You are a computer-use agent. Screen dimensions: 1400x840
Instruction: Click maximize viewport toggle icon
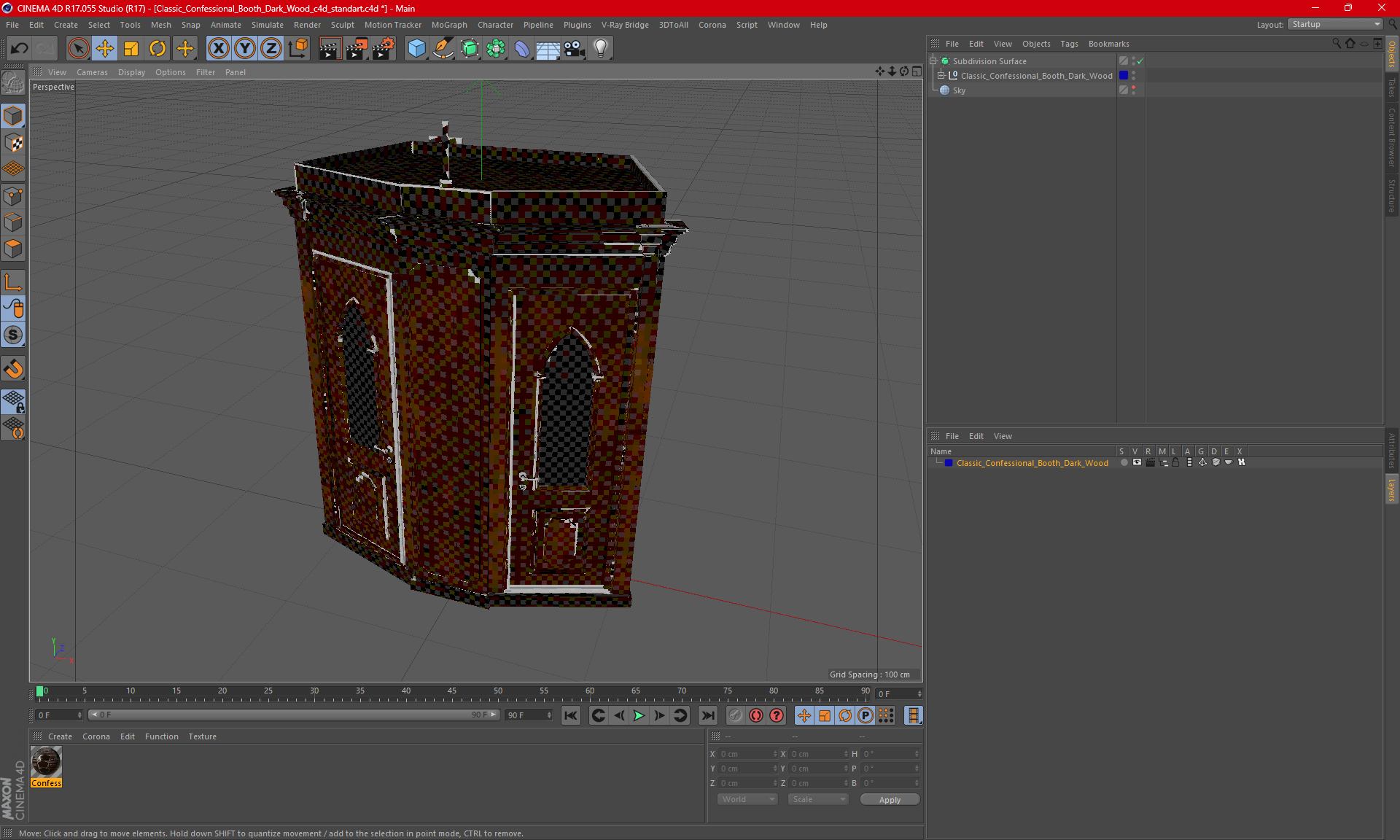point(917,71)
